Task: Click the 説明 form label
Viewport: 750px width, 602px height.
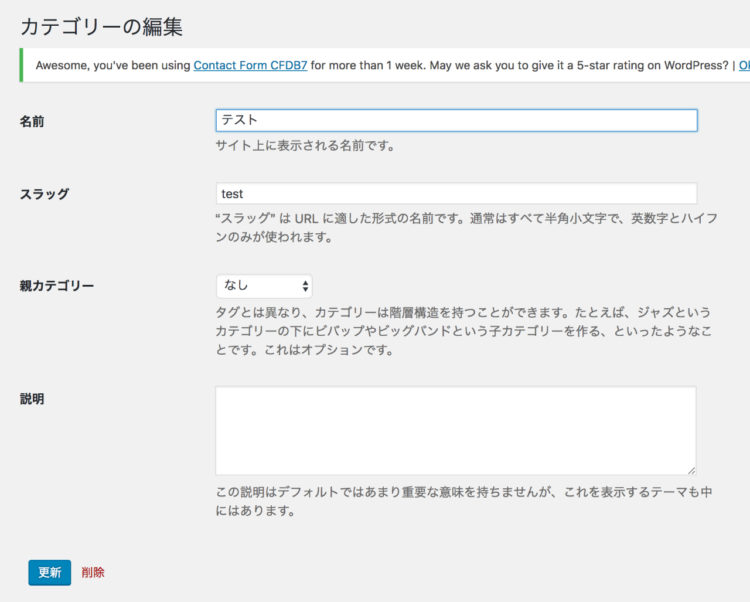Action: pyautogui.click(x=32, y=399)
